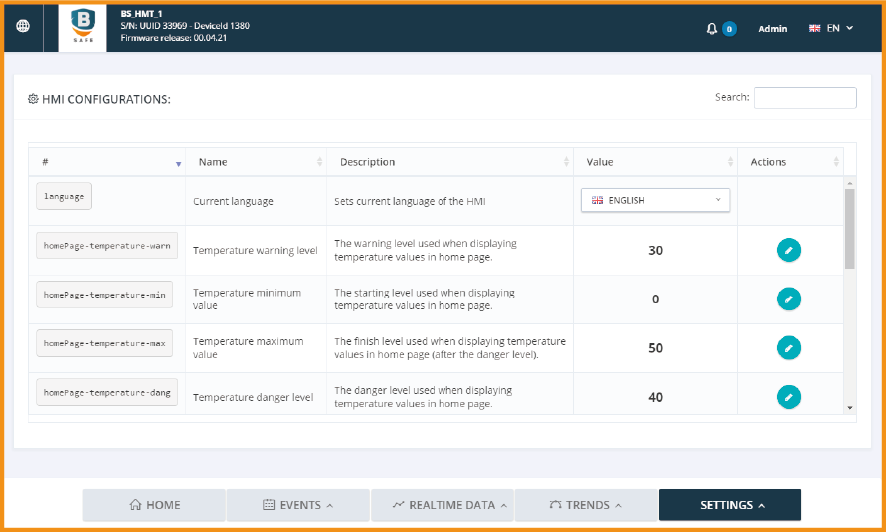This screenshot has width=886, height=532.
Task: Click the table vertical scrollbar thumb
Action: point(849,229)
